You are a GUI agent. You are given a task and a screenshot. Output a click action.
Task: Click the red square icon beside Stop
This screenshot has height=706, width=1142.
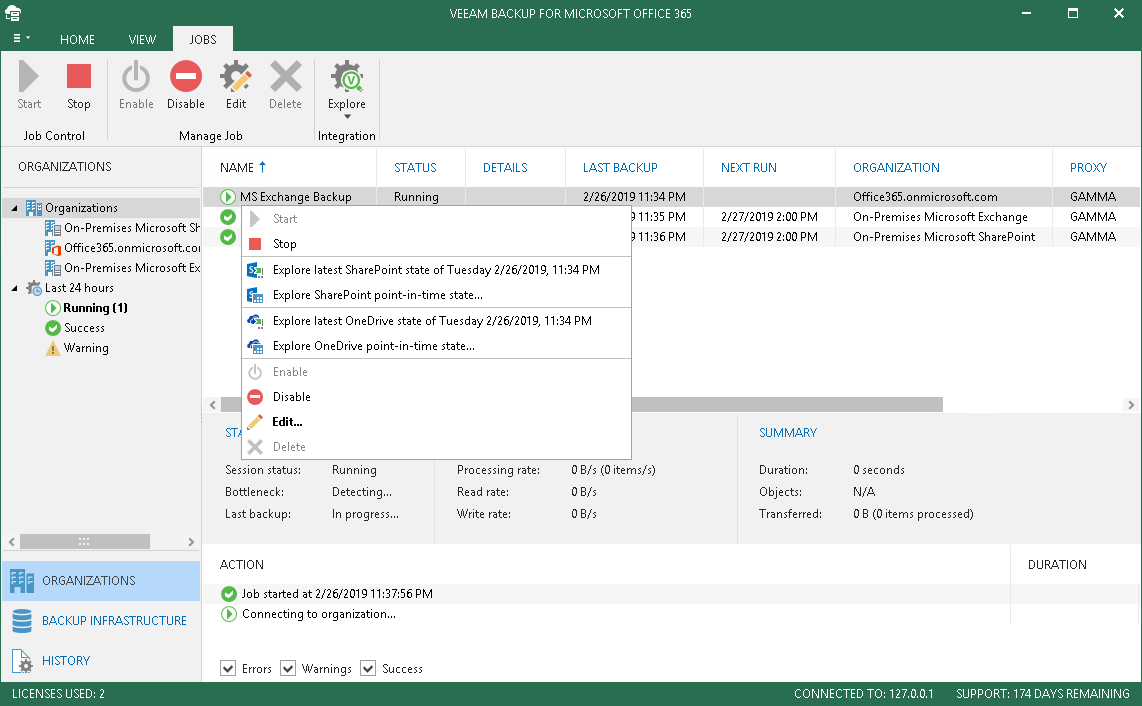point(255,244)
